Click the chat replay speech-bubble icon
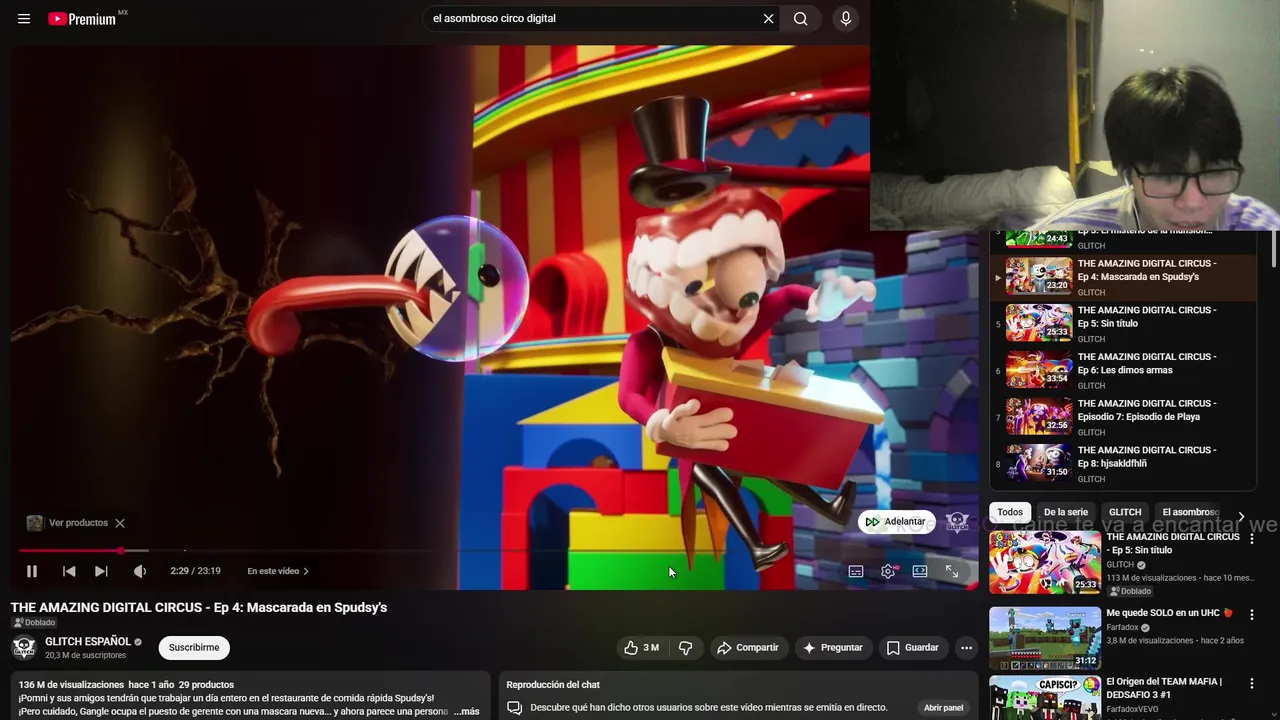Image resolution: width=1280 pixels, height=720 pixels. (514, 708)
